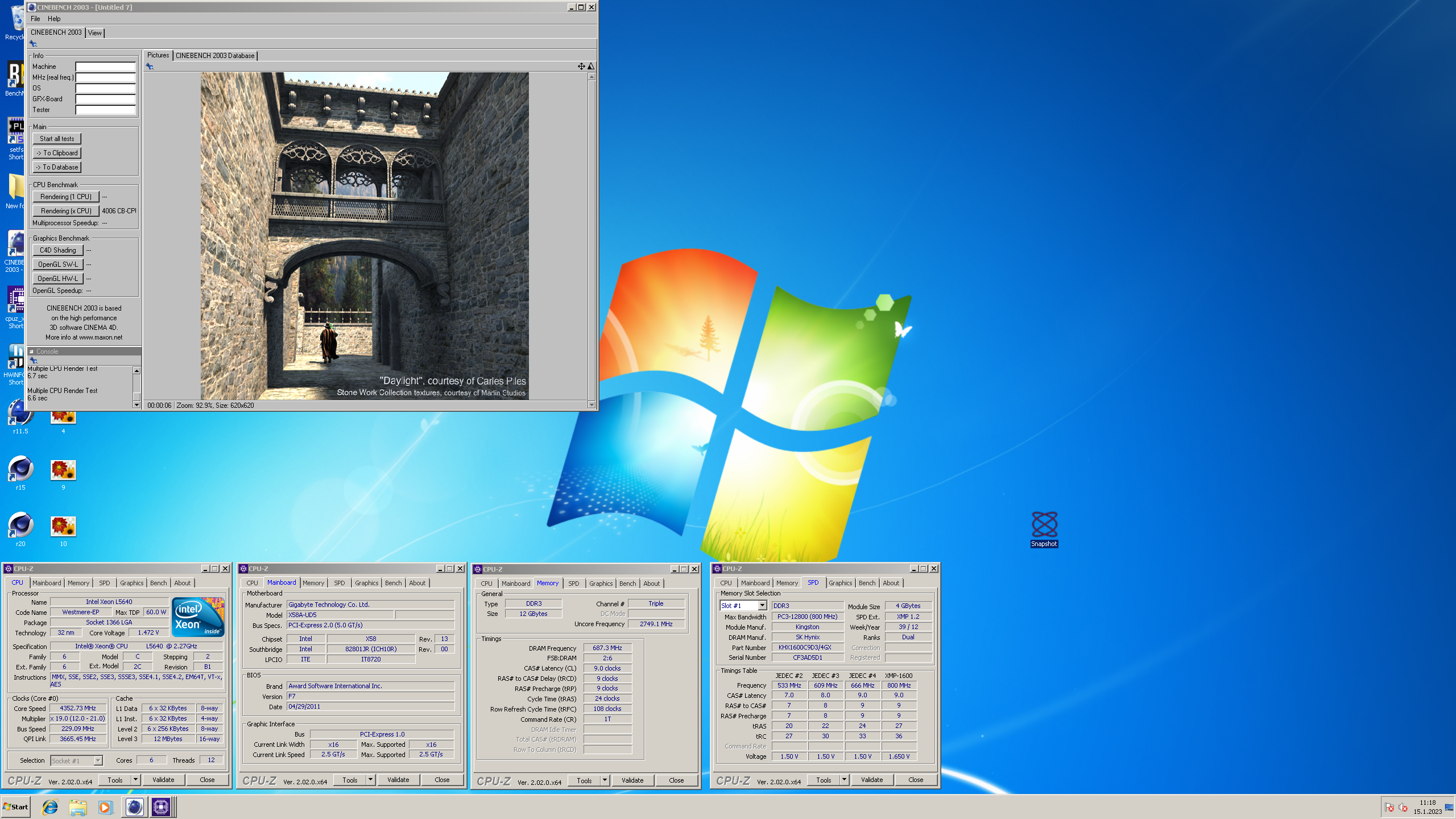Open the CINEBENCH 2003 desktop shortcut
This screenshot has height=819, width=1456.
tap(15, 251)
